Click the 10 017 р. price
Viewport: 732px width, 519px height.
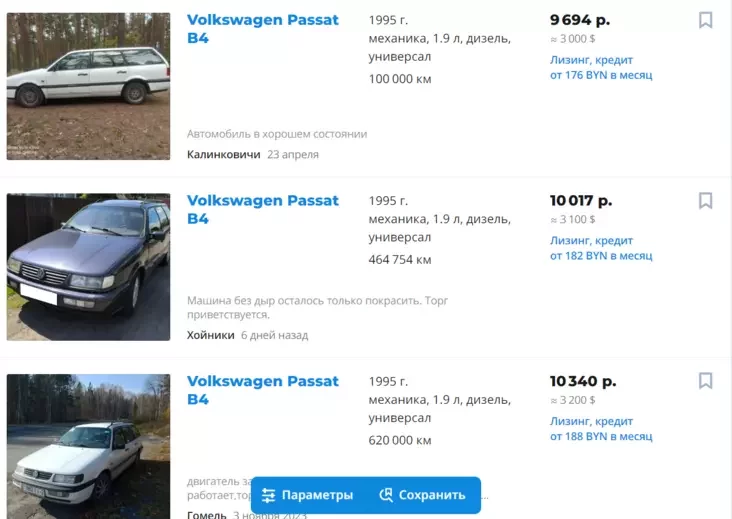click(x=581, y=201)
